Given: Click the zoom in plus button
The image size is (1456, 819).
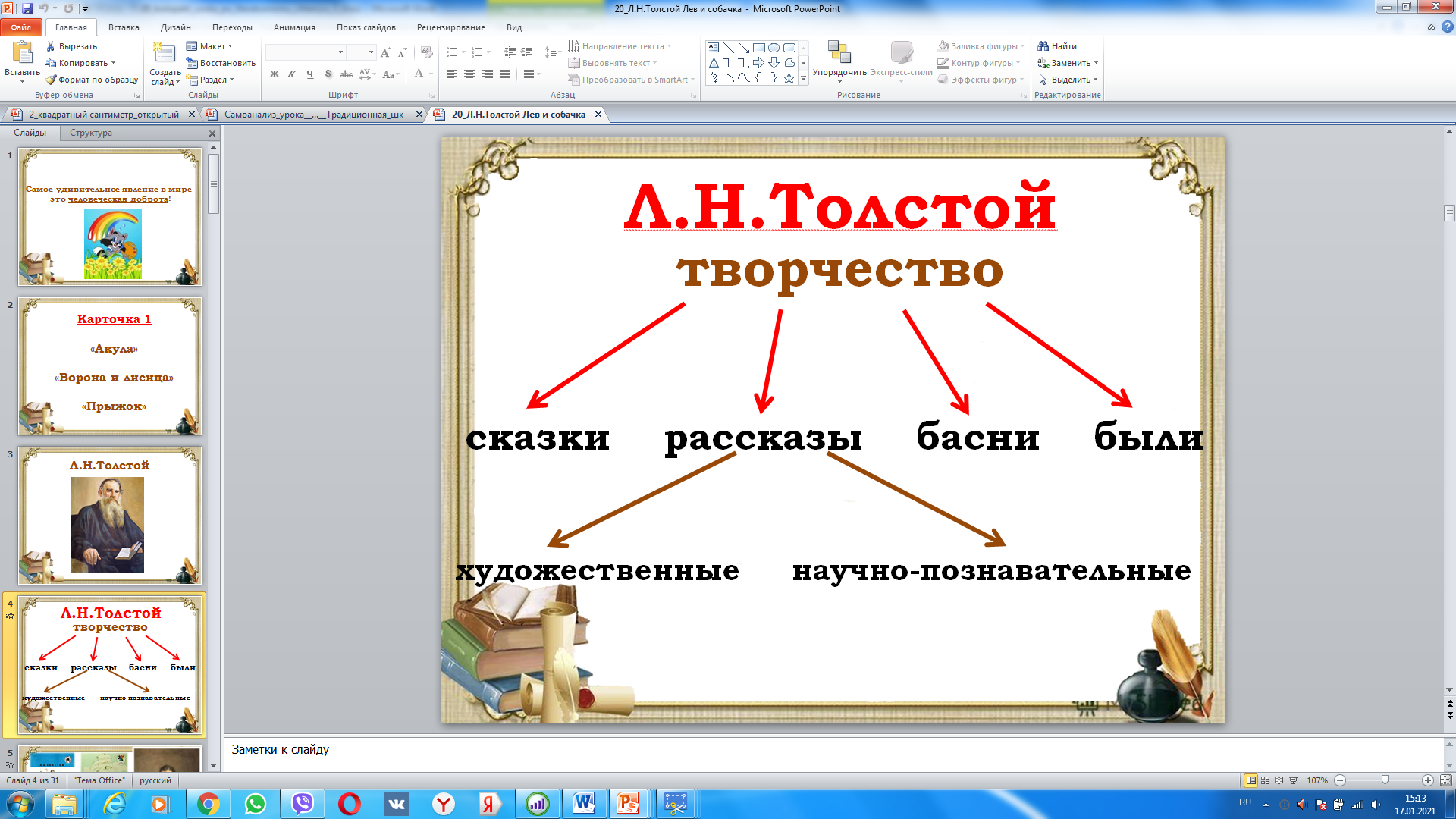Looking at the screenshot, I should point(1428,780).
